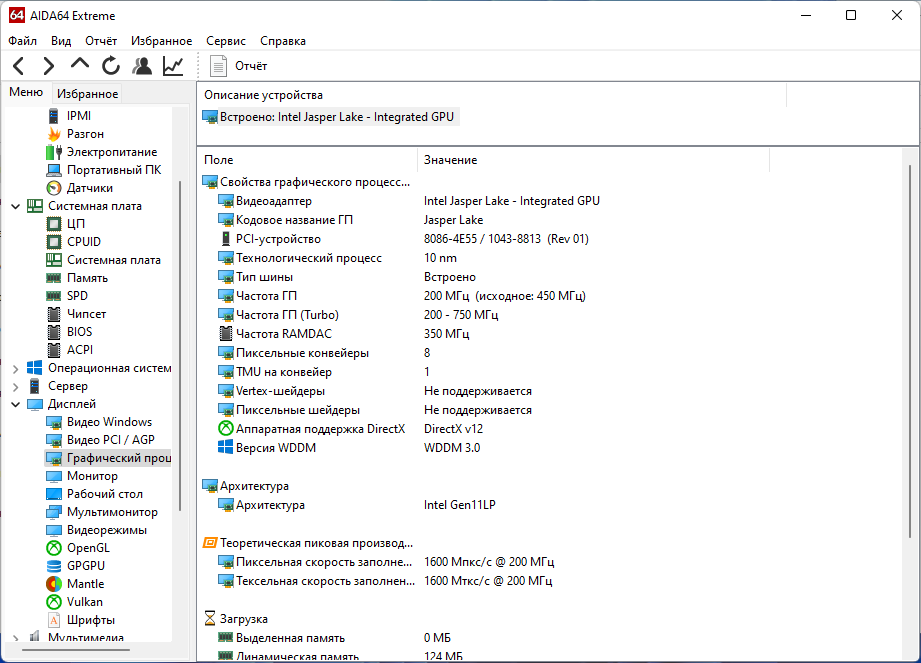This screenshot has height=663, width=921.
Task: Open the Вид menu
Action: (61, 41)
